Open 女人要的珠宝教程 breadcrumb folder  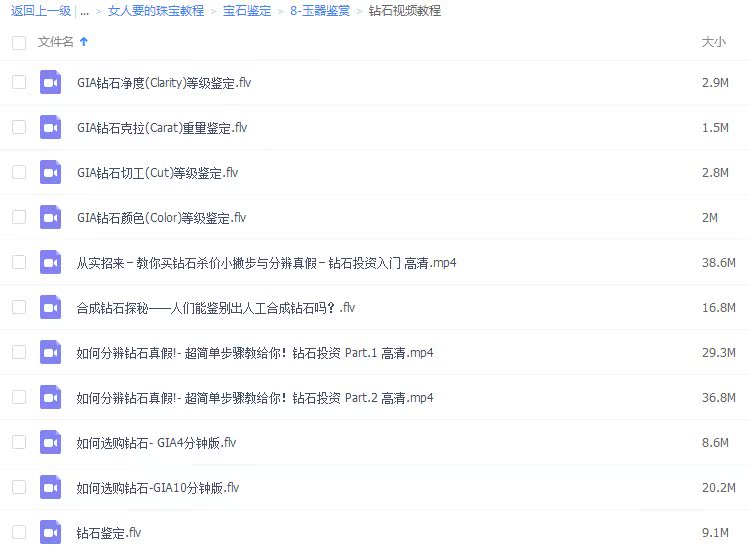156,11
